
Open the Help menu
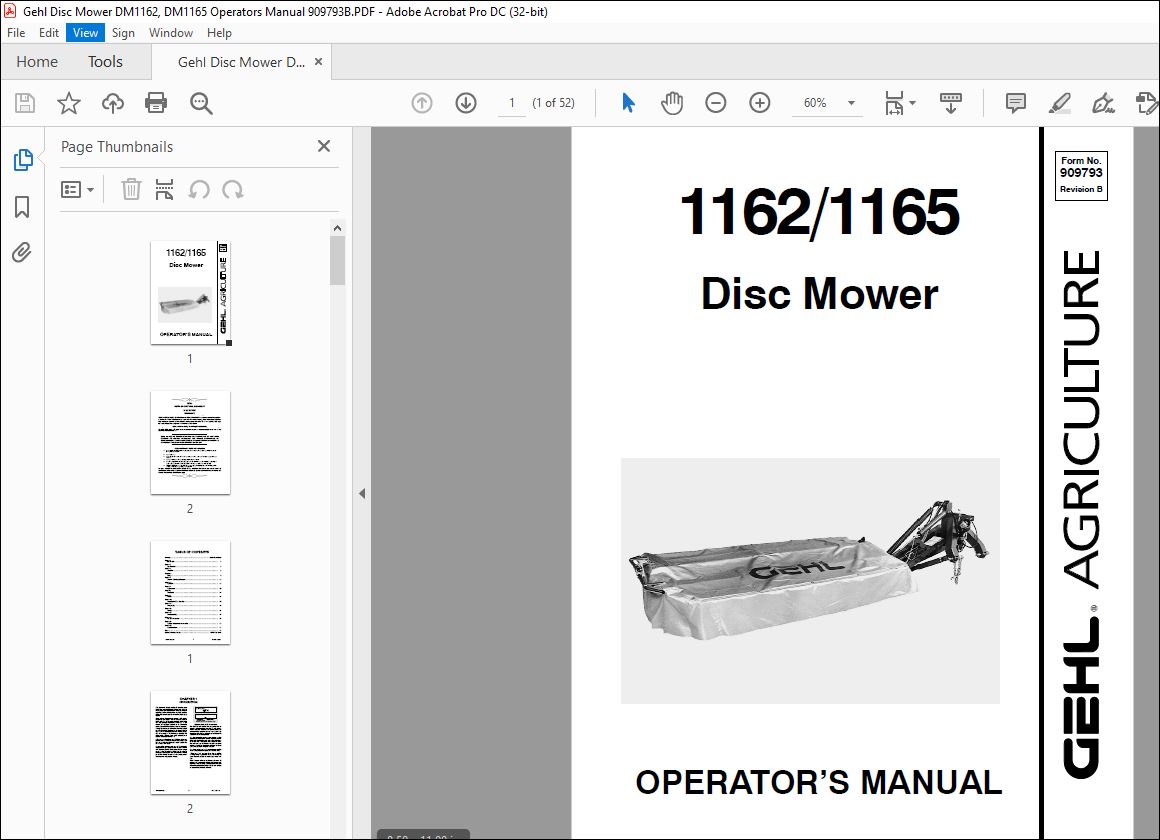pos(219,33)
